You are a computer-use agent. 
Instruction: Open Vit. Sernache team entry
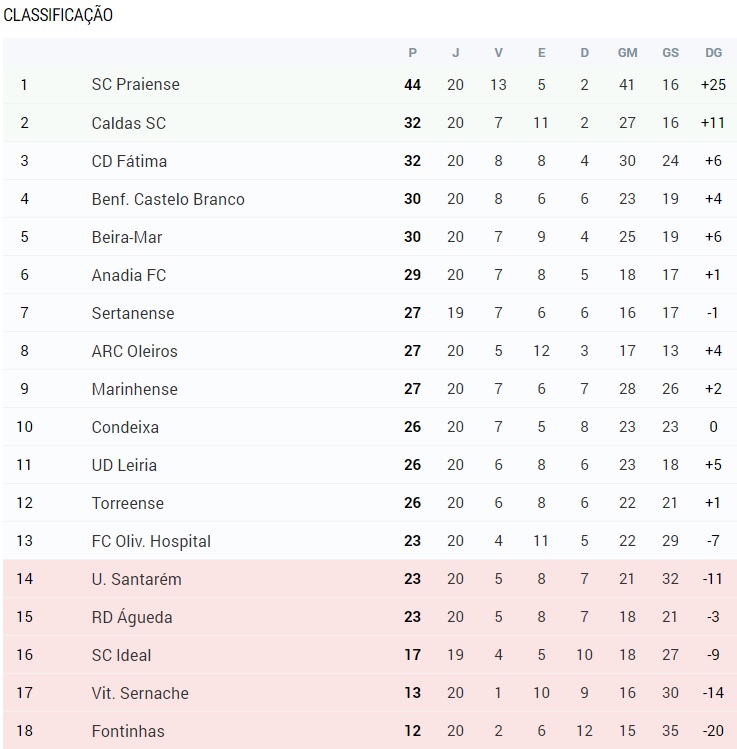(140, 693)
